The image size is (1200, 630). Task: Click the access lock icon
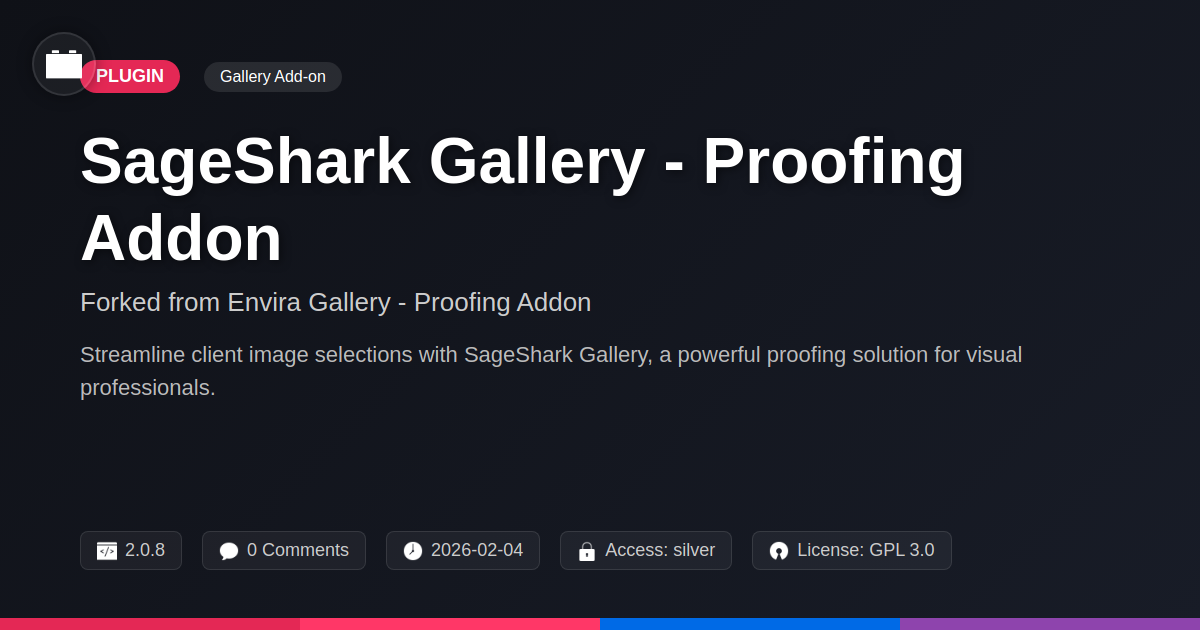(587, 551)
